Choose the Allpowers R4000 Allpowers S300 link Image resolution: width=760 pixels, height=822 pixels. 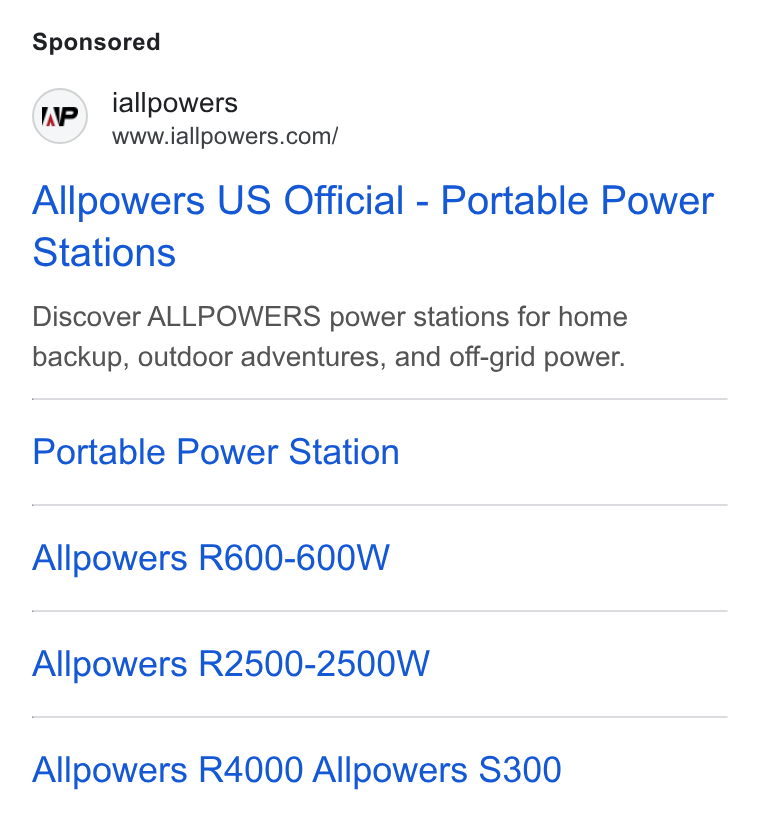coord(297,770)
